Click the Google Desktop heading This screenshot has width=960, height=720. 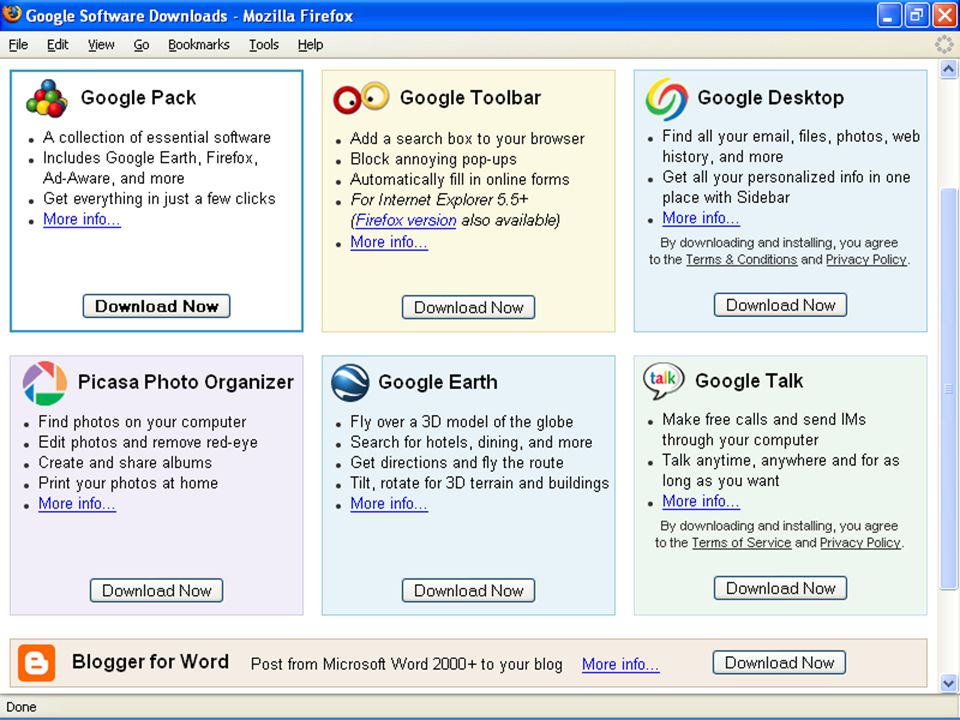(771, 98)
